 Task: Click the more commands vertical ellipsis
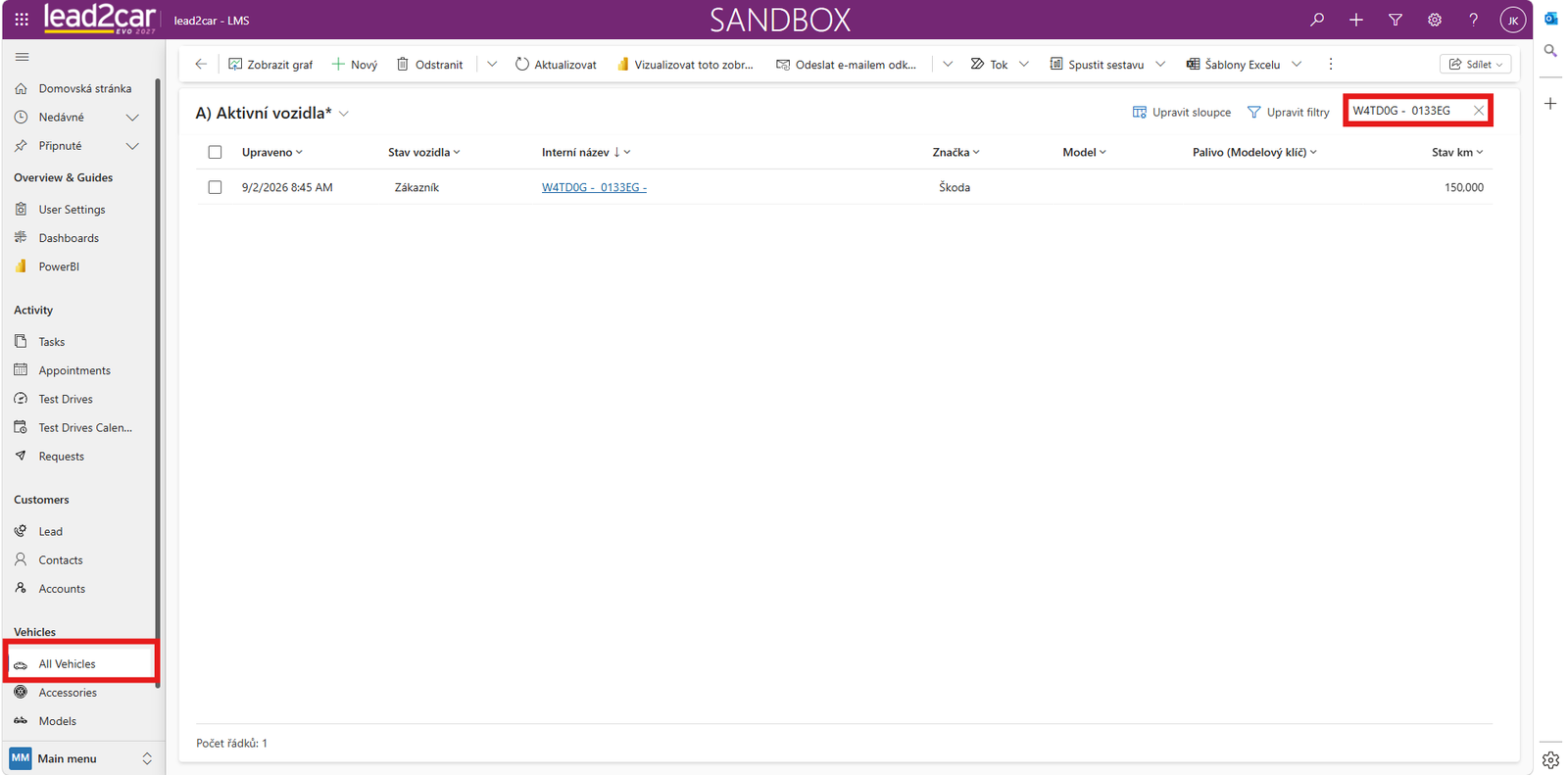(x=1330, y=65)
